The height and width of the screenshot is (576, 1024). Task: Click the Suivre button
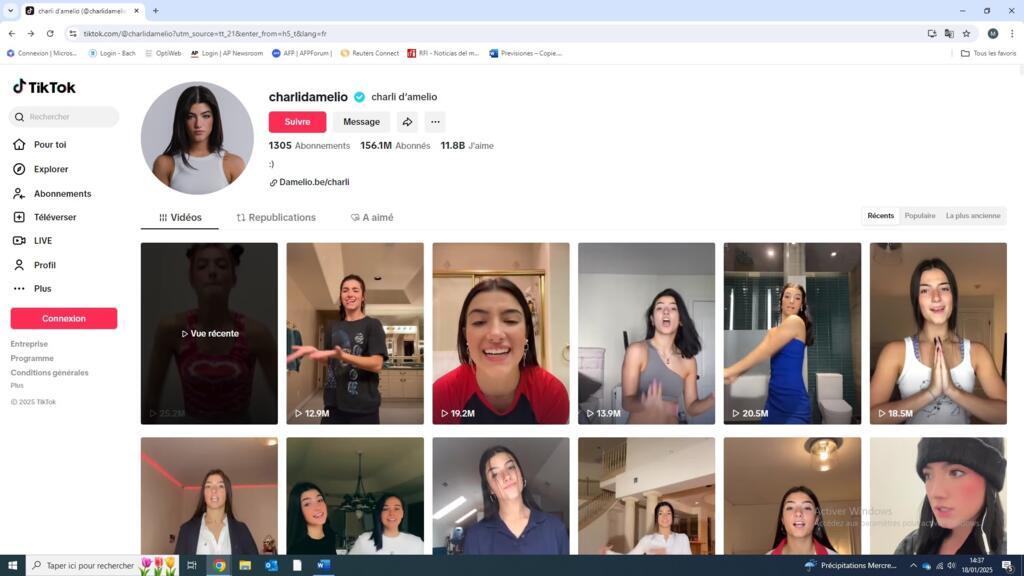coord(296,121)
